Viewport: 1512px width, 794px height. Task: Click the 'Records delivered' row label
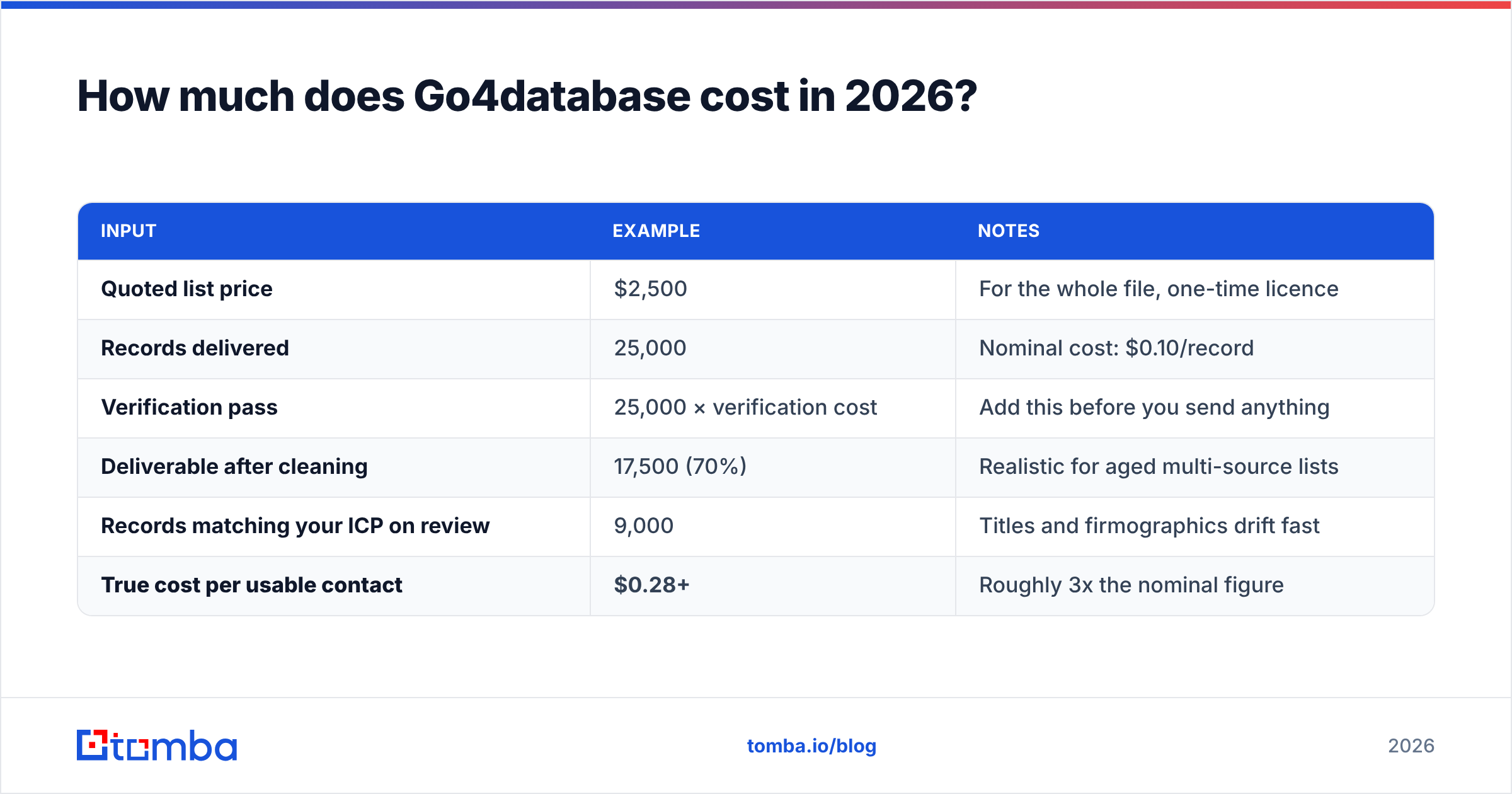pos(195,348)
